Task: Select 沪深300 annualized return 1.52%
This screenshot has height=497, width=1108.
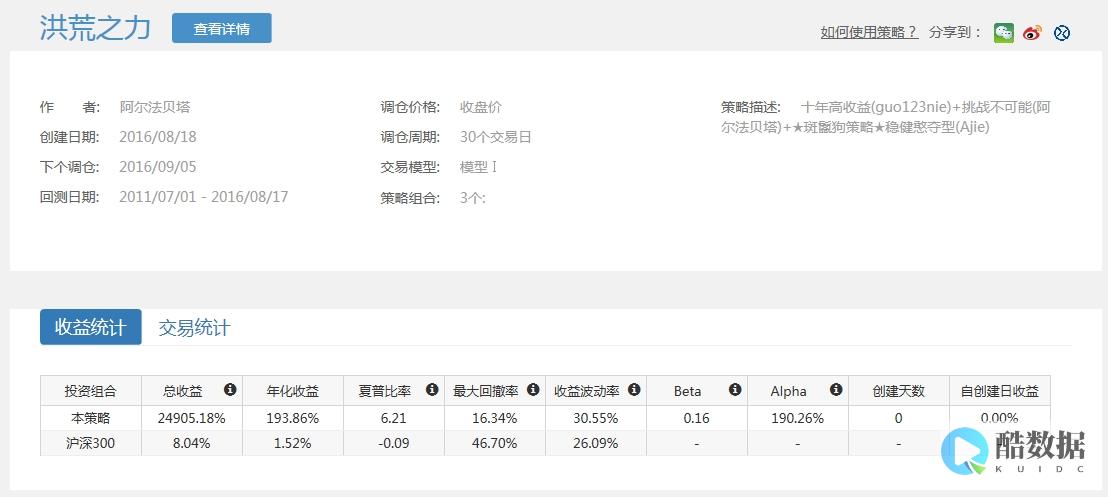Action: click(x=293, y=443)
